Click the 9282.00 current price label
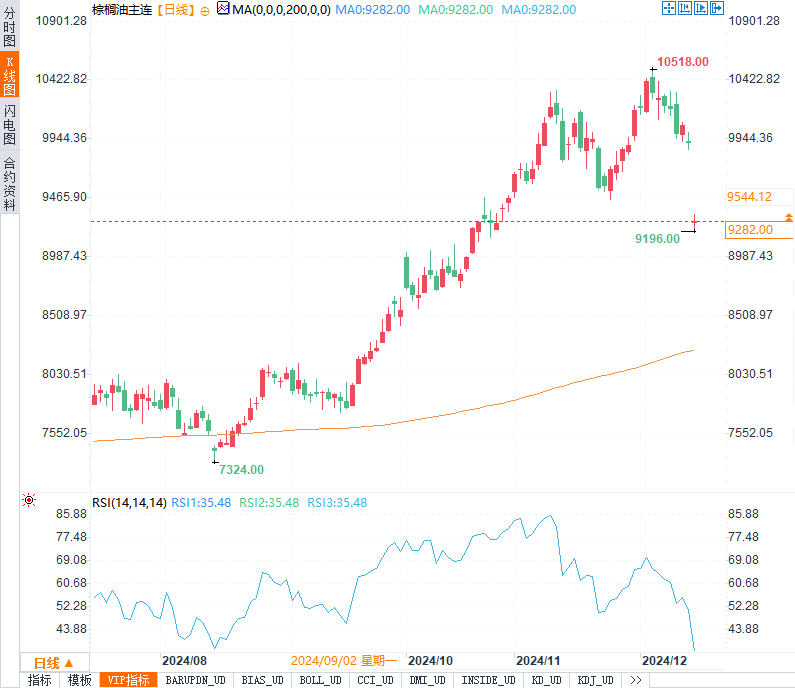Image resolution: width=795 pixels, height=688 pixels. pos(759,230)
